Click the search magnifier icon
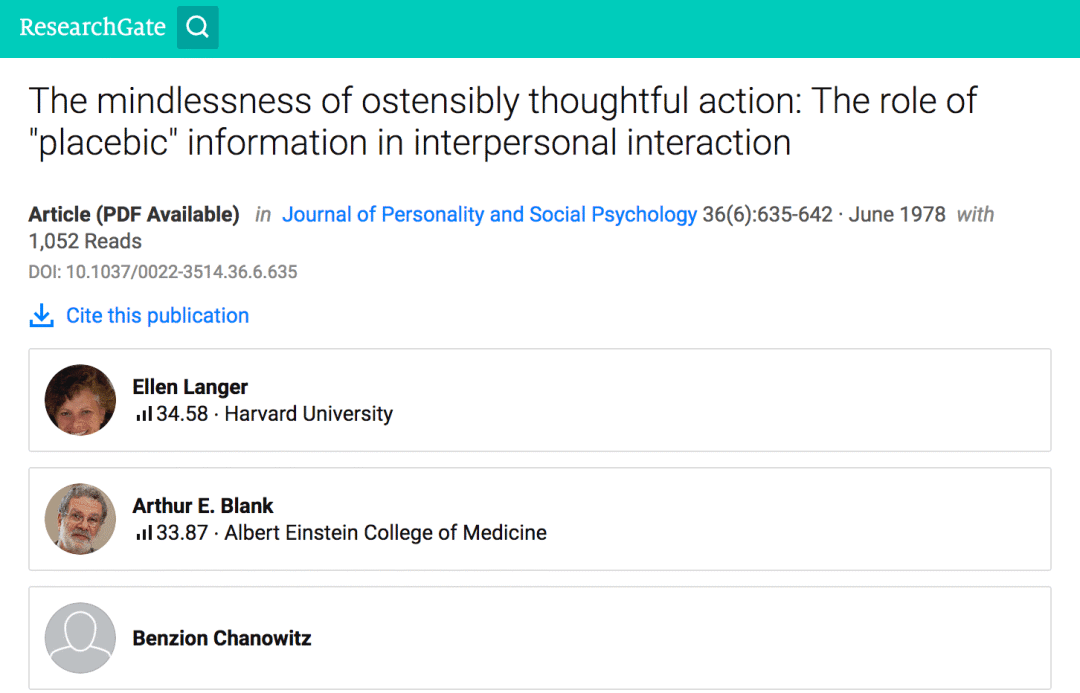The width and height of the screenshot is (1080, 693). (x=198, y=28)
